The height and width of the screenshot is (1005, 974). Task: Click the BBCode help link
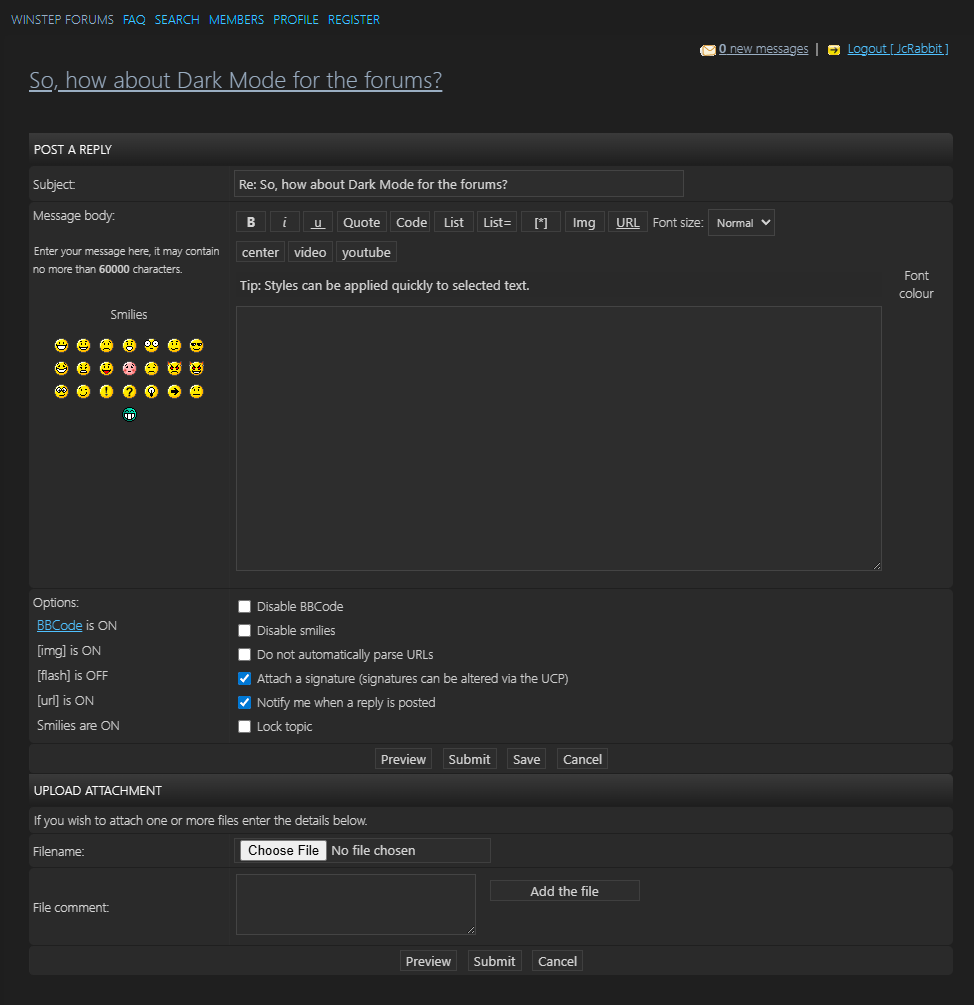click(x=59, y=625)
